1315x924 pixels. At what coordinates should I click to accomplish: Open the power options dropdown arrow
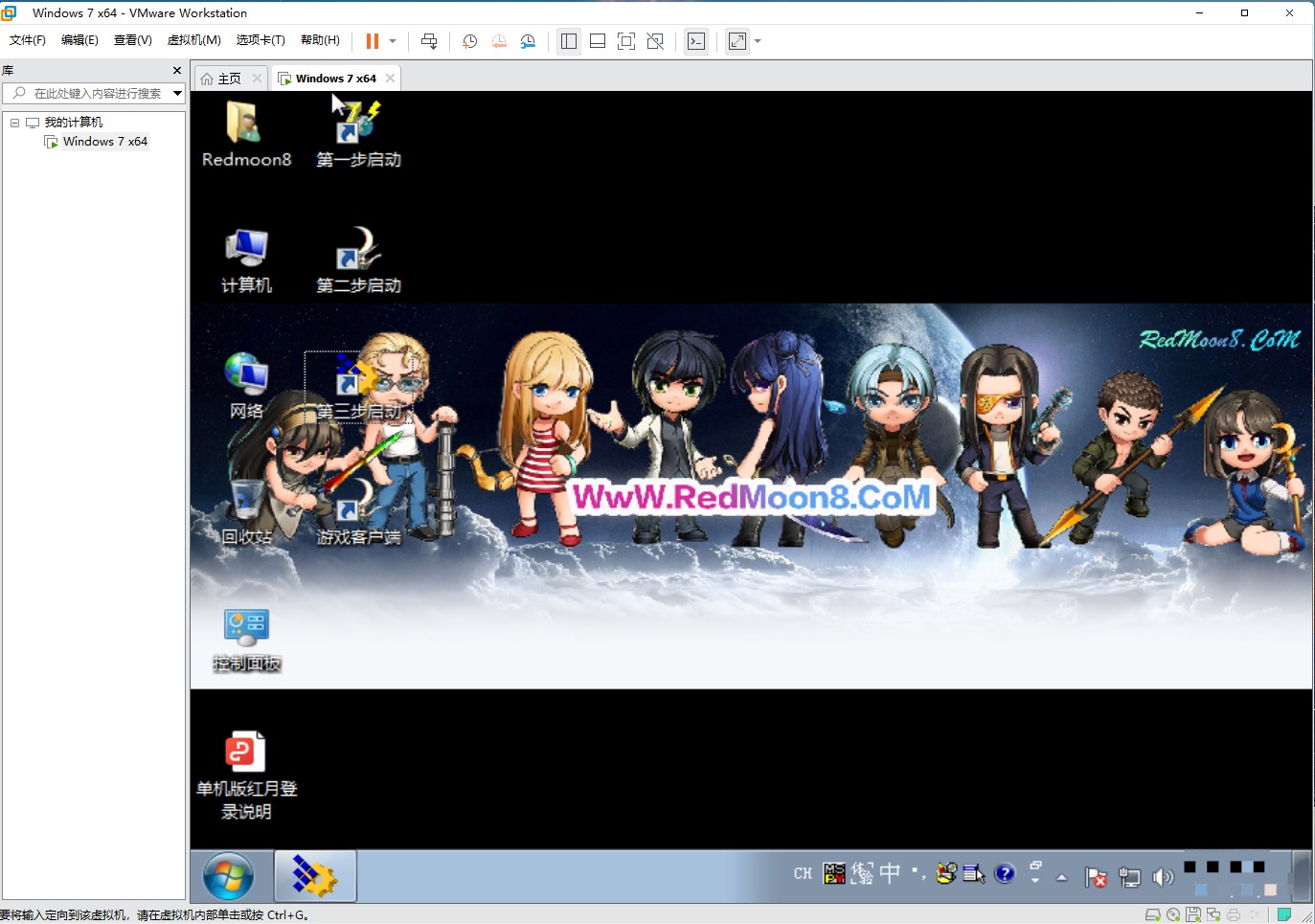coord(393,41)
